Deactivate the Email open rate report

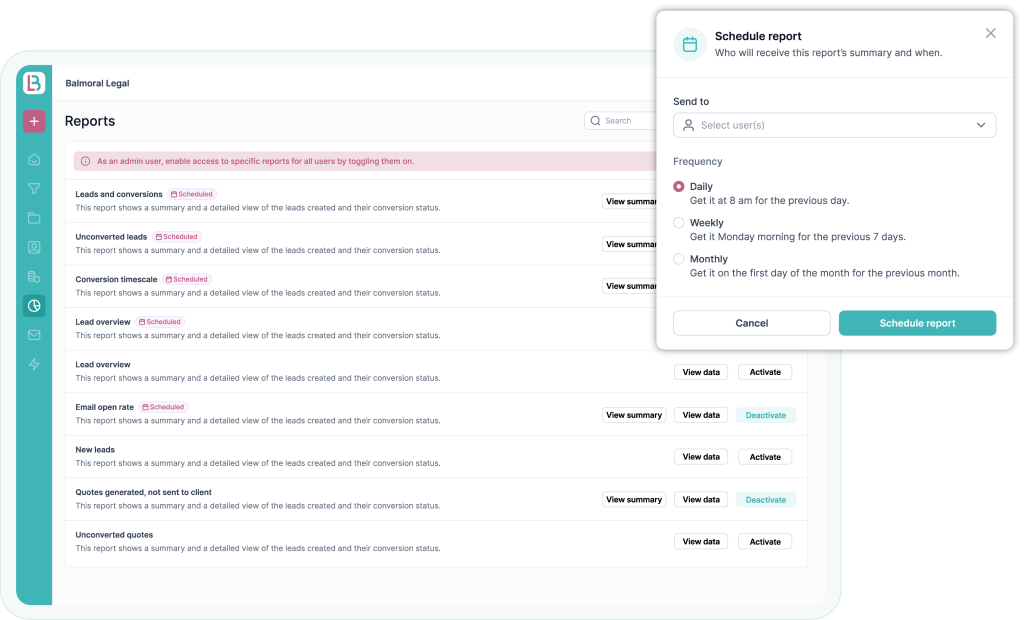pyautogui.click(x=765, y=415)
